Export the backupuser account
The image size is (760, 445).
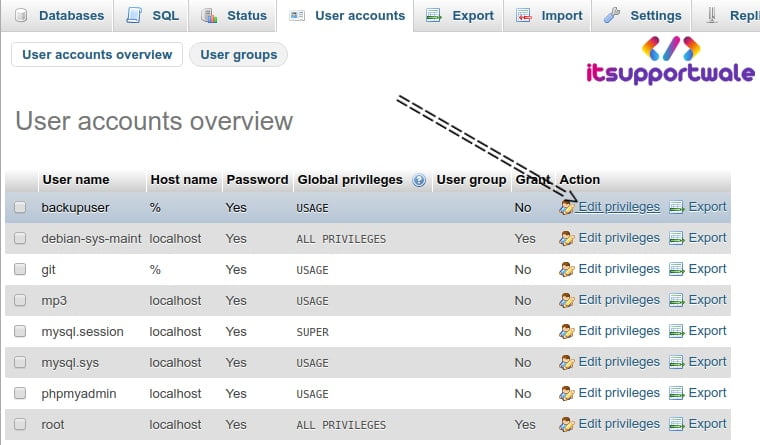click(x=707, y=207)
